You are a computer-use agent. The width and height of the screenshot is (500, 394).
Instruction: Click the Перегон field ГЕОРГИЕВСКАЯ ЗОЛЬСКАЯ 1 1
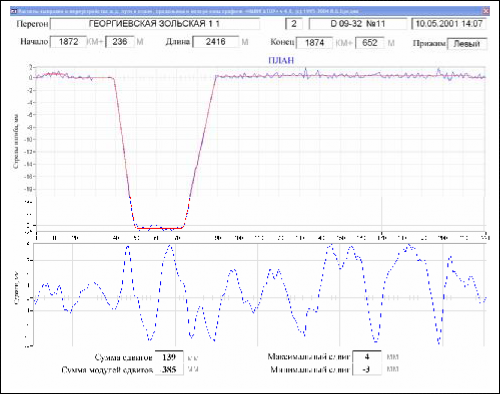pyautogui.click(x=155, y=24)
